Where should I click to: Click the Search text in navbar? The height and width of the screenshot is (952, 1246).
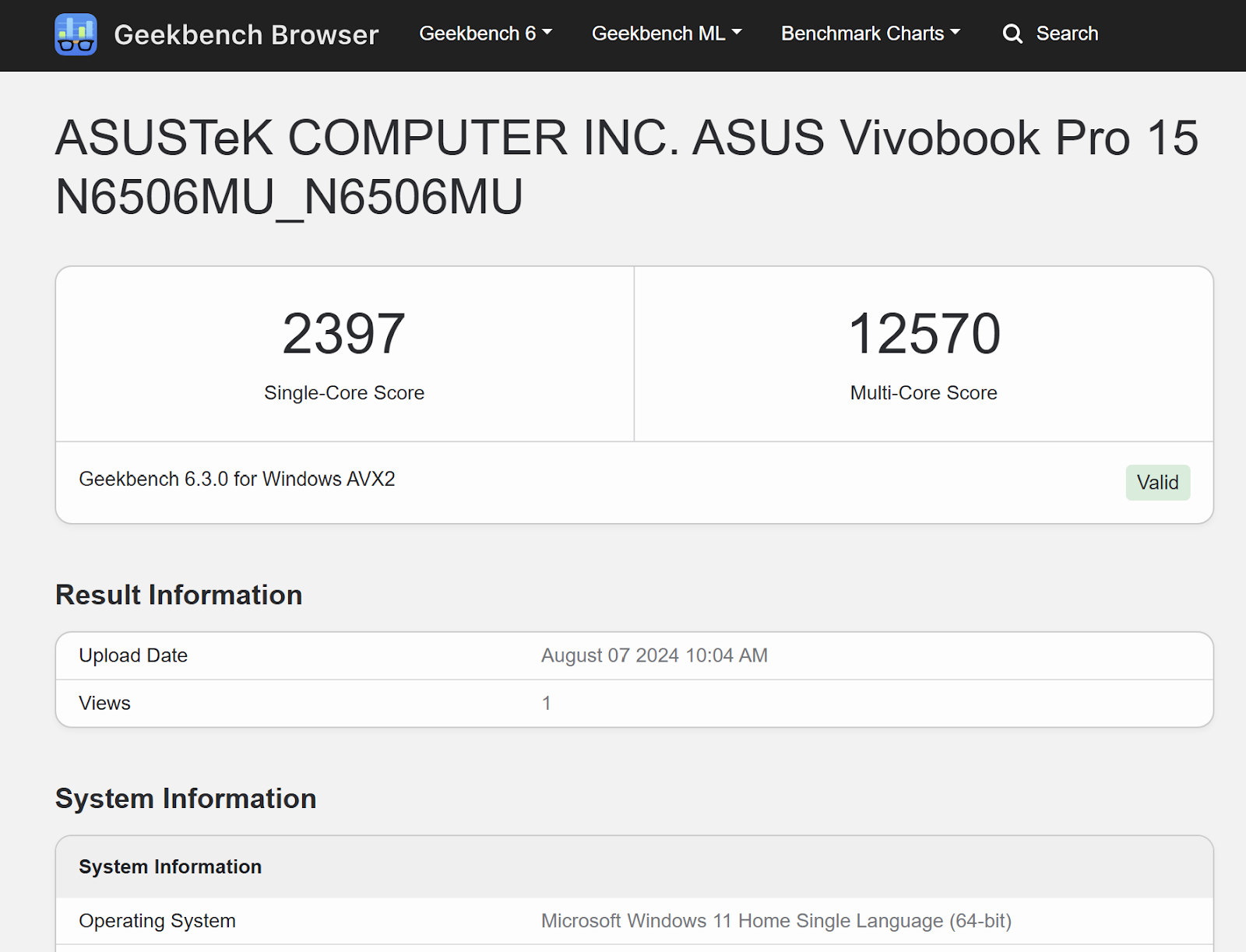click(x=1067, y=33)
